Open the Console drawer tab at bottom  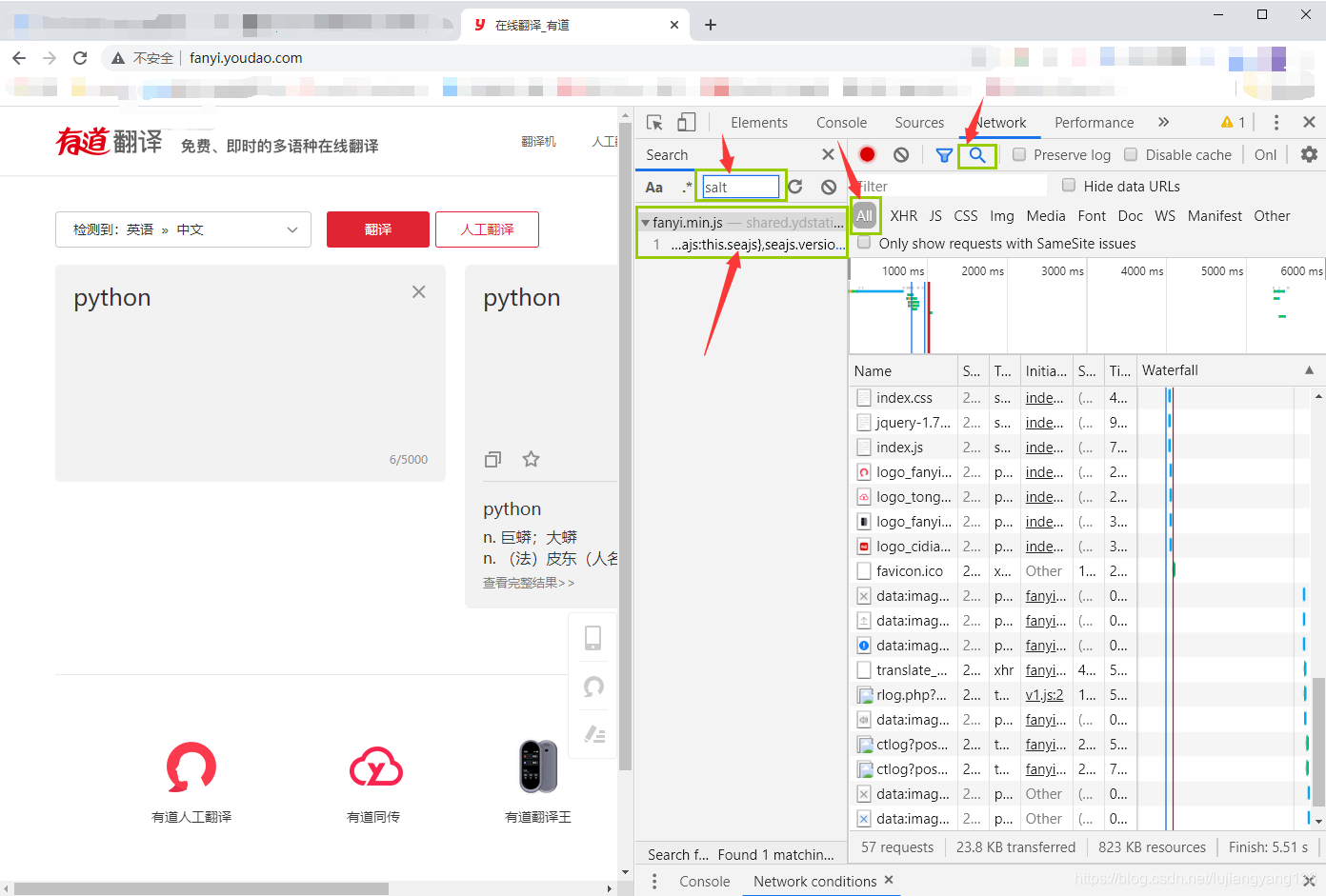pos(705,882)
